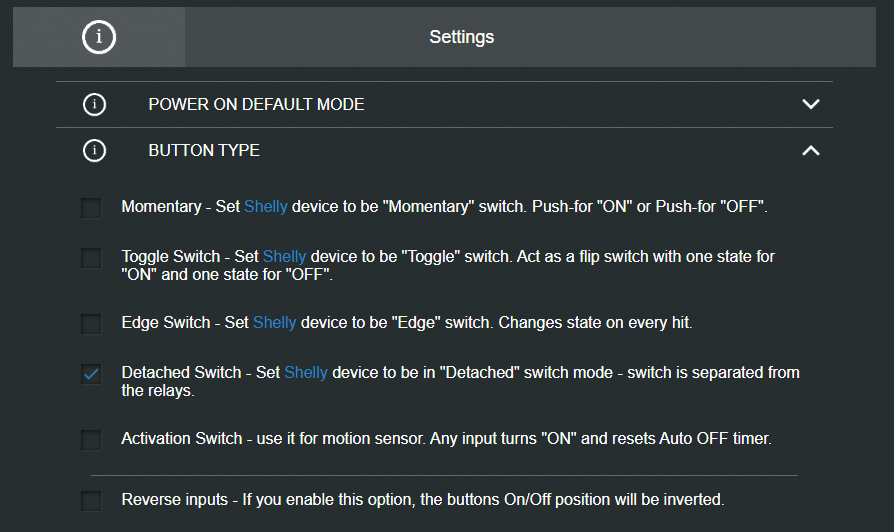
Task: Click the Button Type section title
Action: click(204, 151)
